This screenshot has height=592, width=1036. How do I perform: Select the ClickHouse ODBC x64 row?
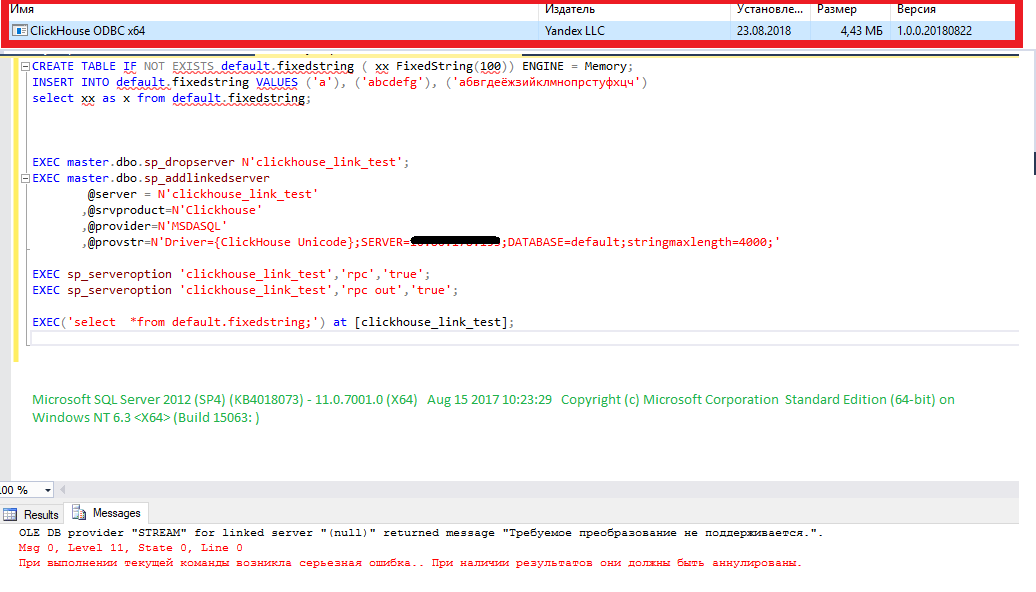click(x=300, y=31)
